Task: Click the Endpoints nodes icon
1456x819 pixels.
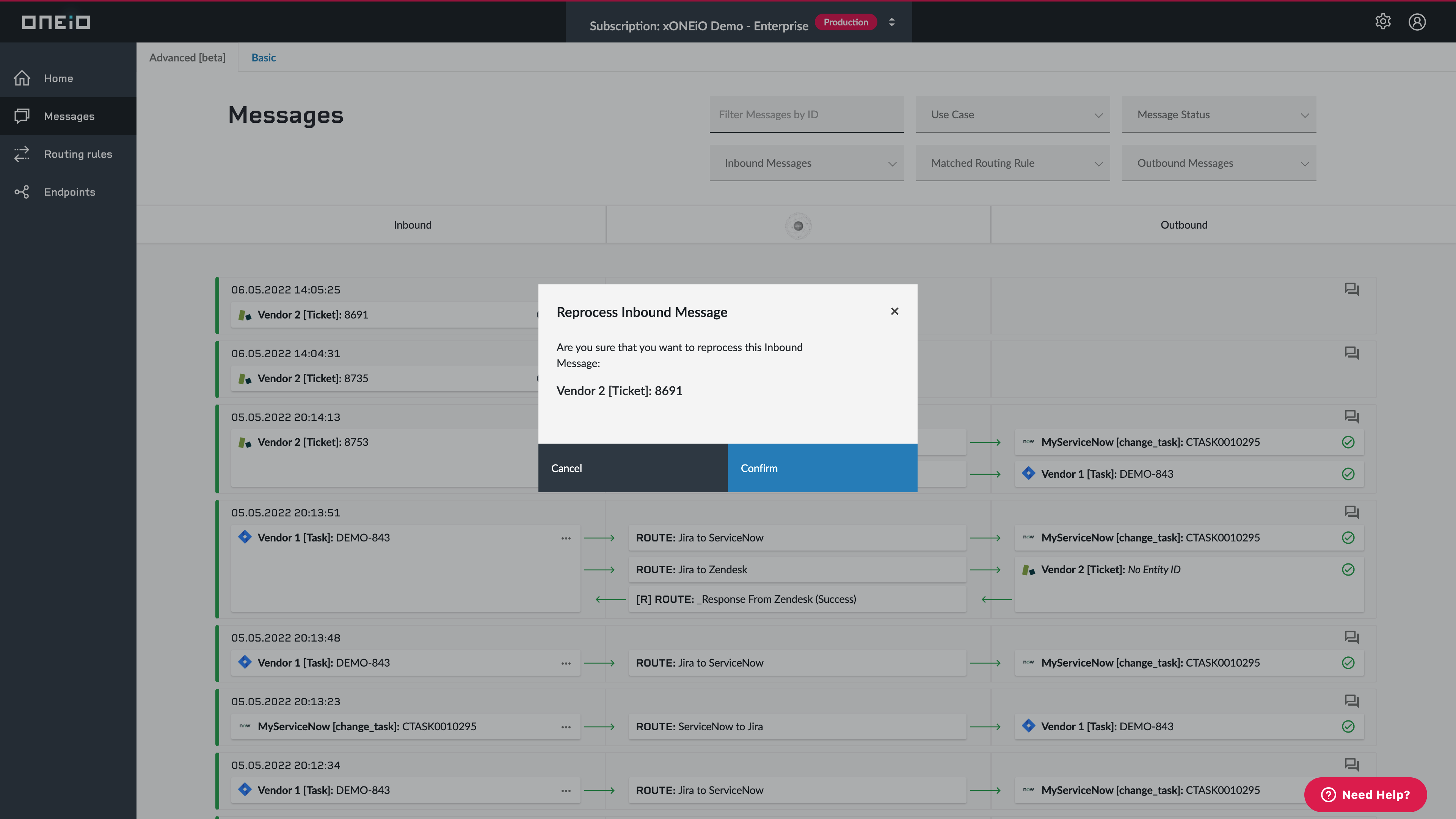Action: 22,191
